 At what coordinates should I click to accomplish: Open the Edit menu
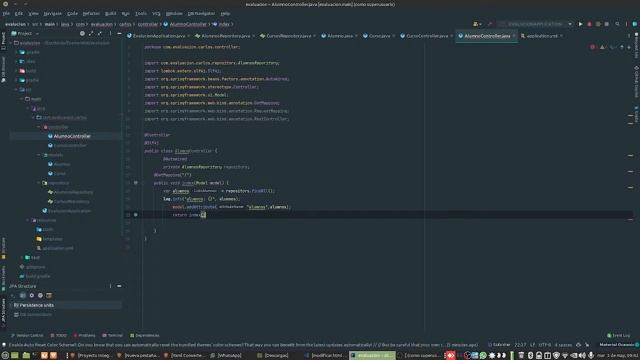pyautogui.click(x=19, y=13)
